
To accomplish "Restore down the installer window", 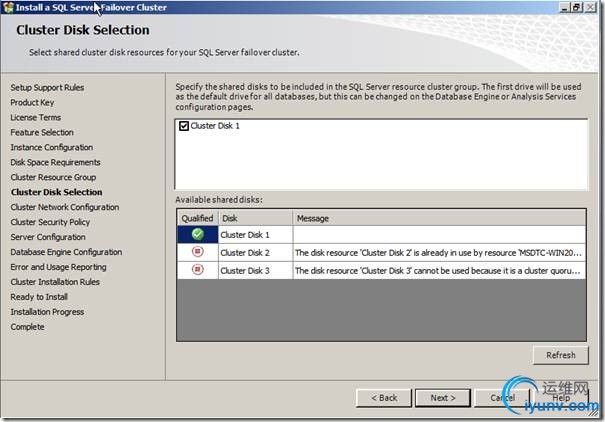I will pyautogui.click(x=577, y=7).
